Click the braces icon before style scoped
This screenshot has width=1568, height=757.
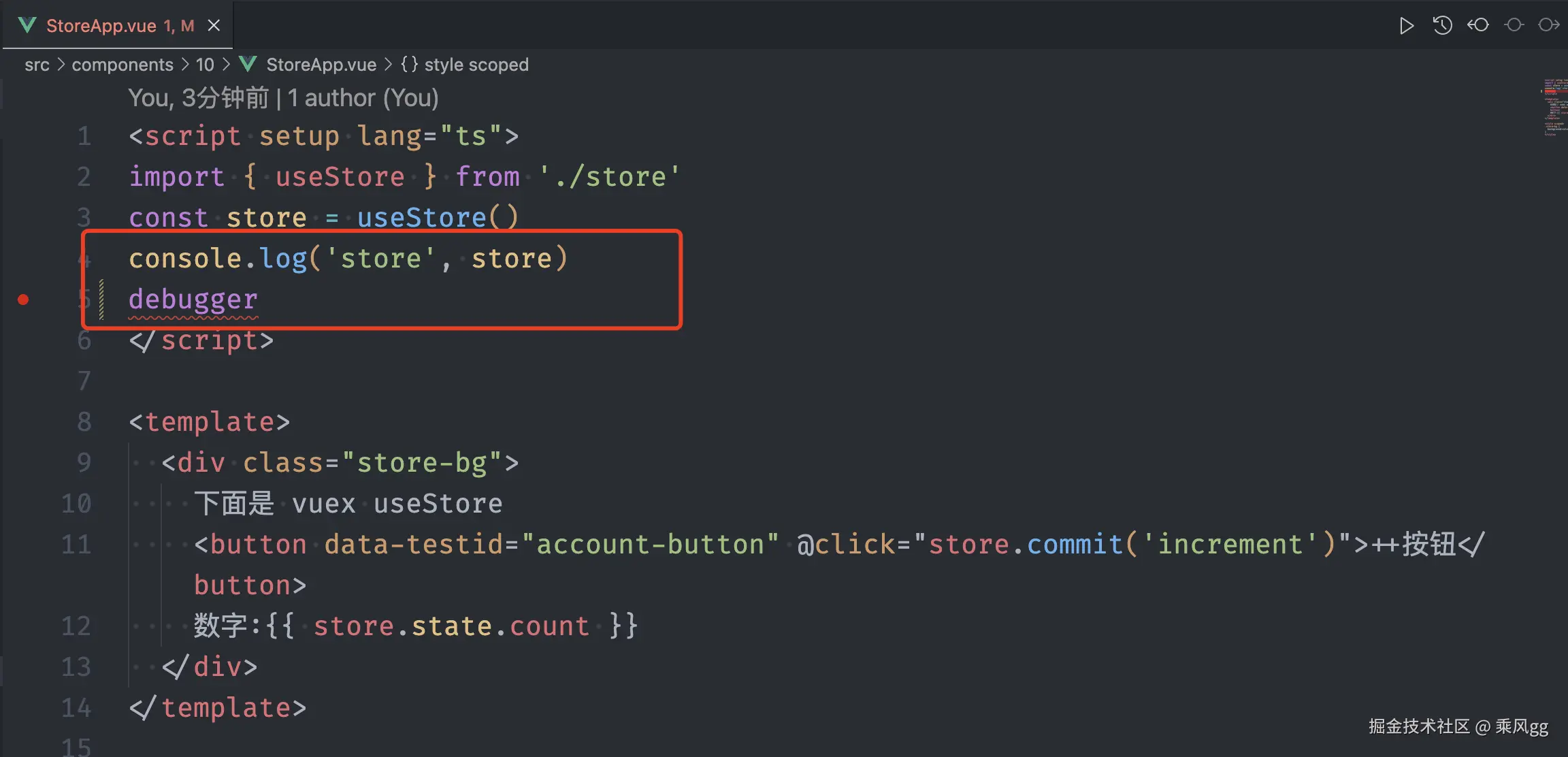409,65
